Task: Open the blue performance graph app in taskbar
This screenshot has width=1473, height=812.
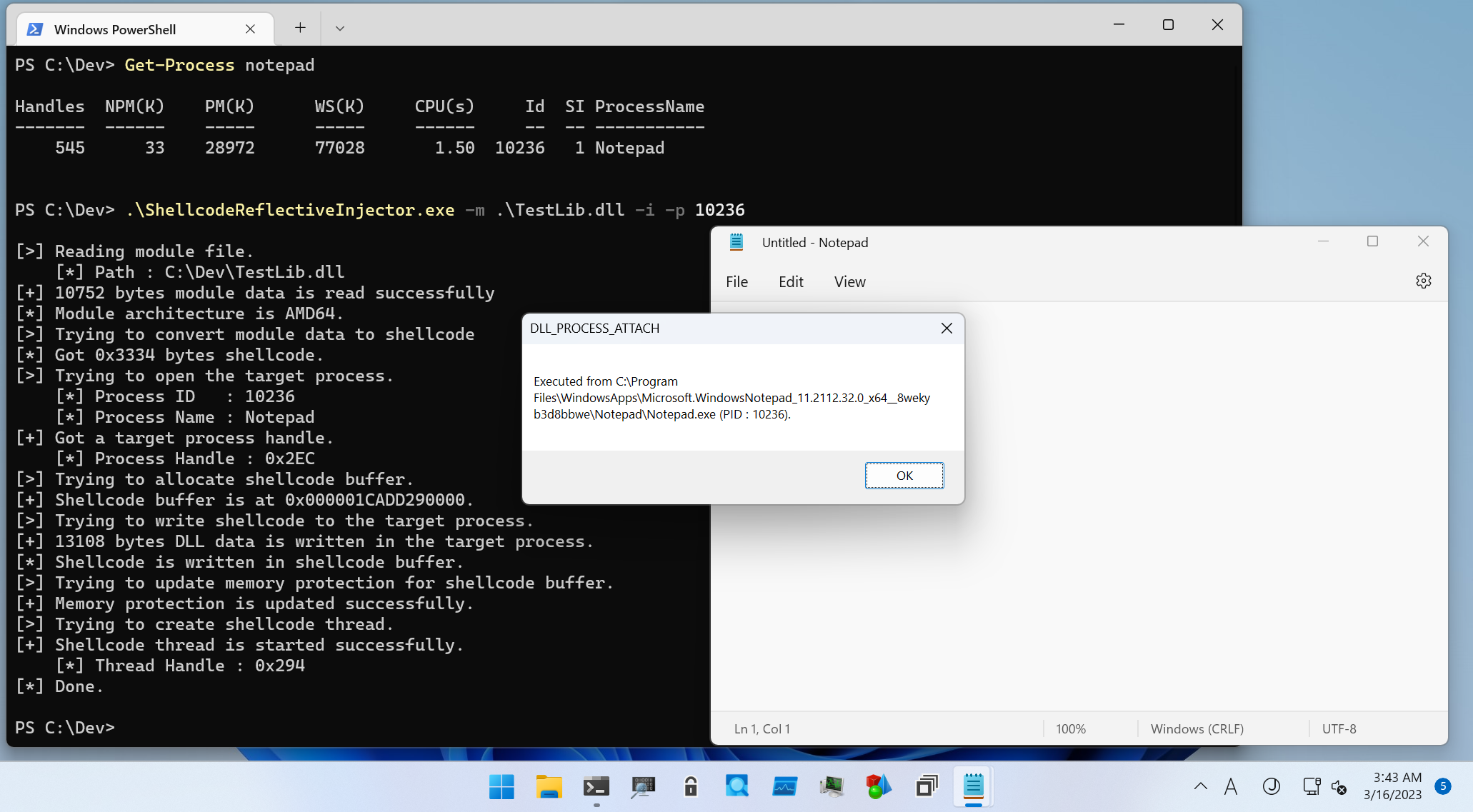Action: tap(784, 786)
